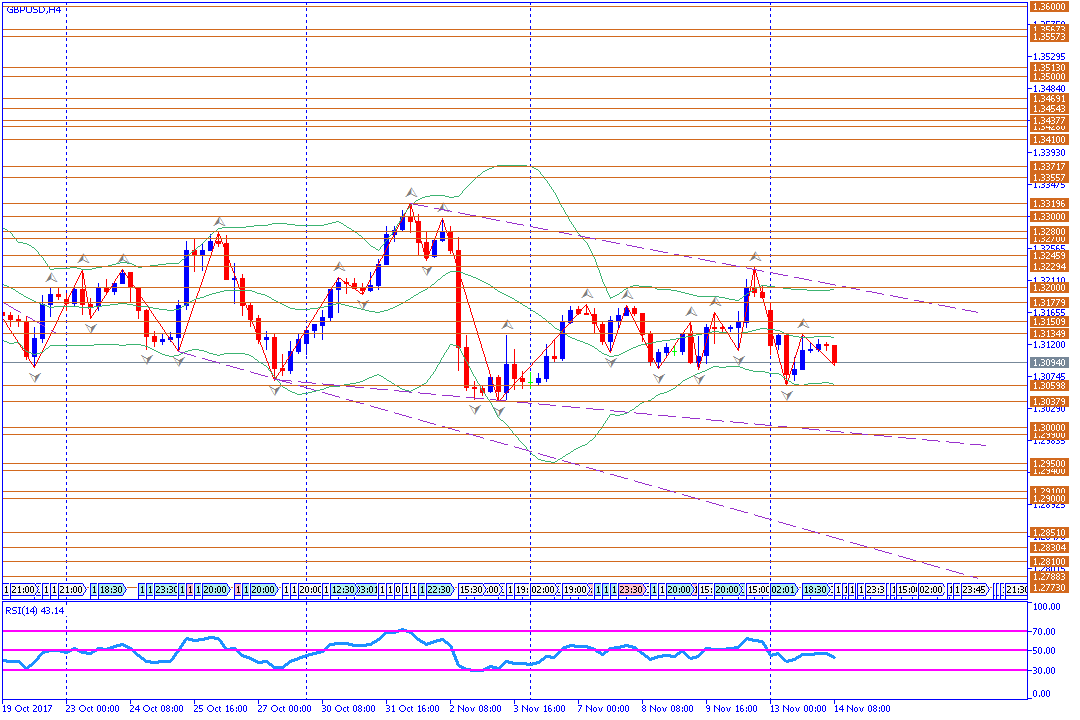Click the 02:01 event marker on timeline
1080x720 pixels.
coord(784,590)
